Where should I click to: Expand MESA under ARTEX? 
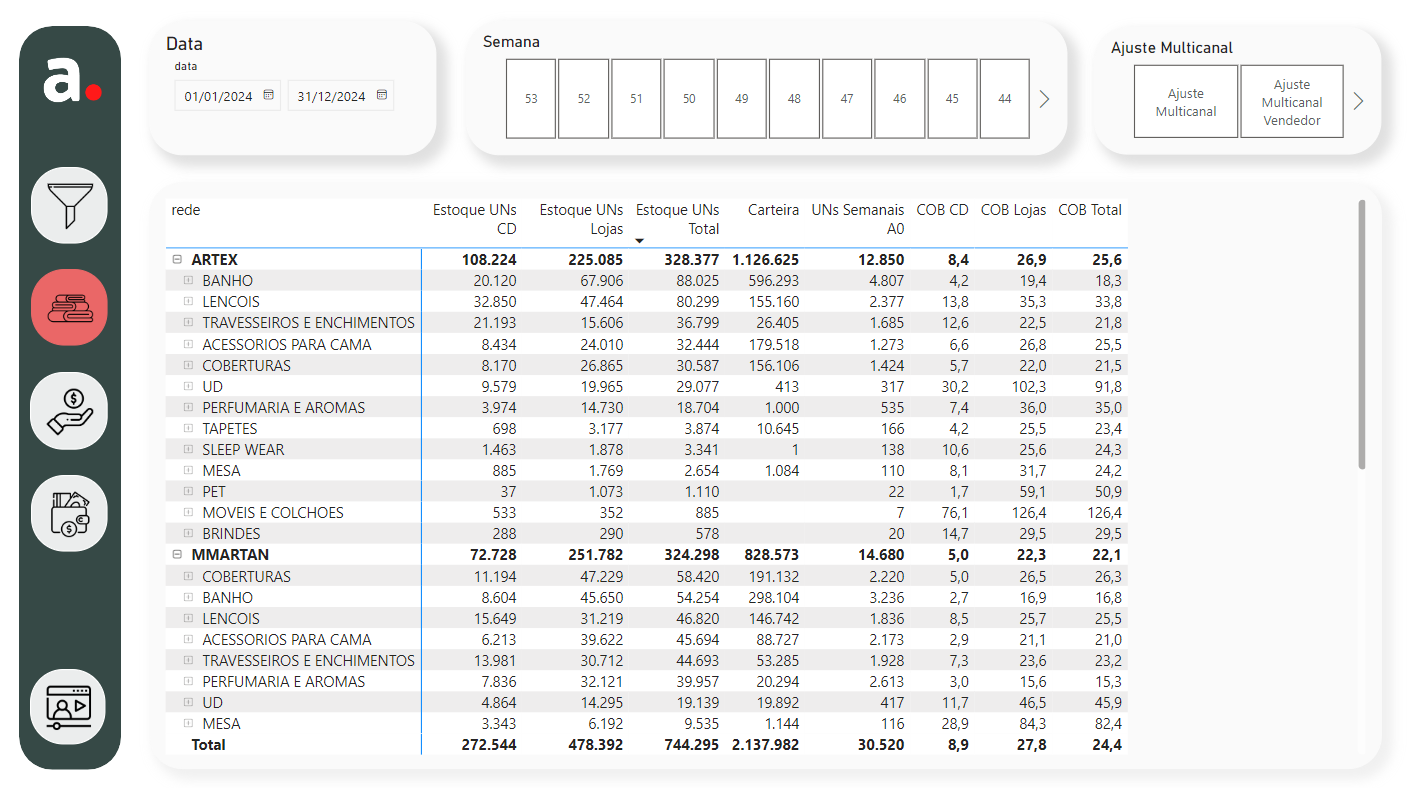click(188, 470)
